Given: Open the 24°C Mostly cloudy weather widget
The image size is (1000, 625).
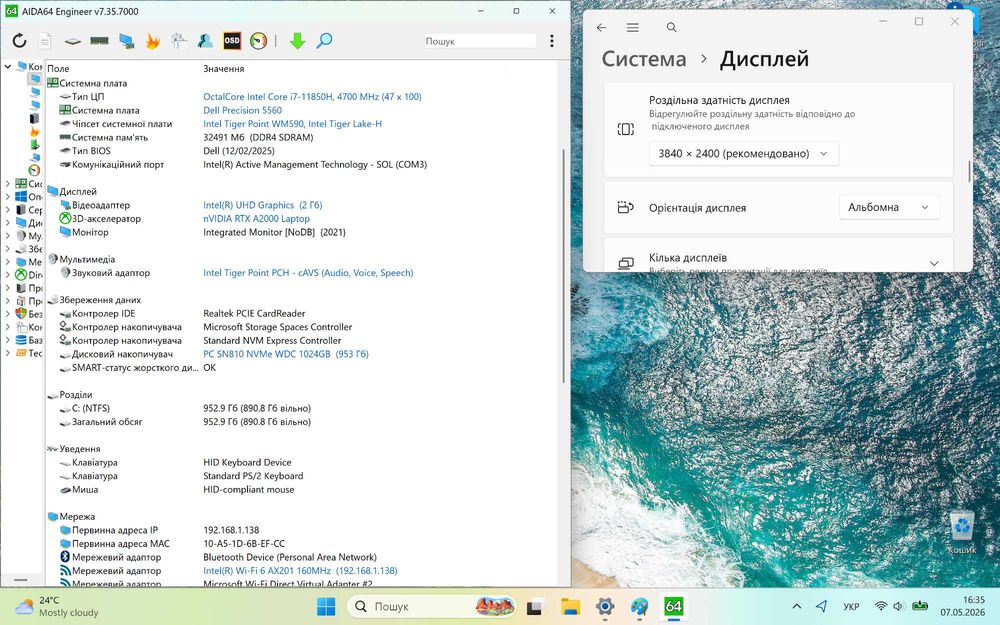Looking at the screenshot, I should [57, 607].
